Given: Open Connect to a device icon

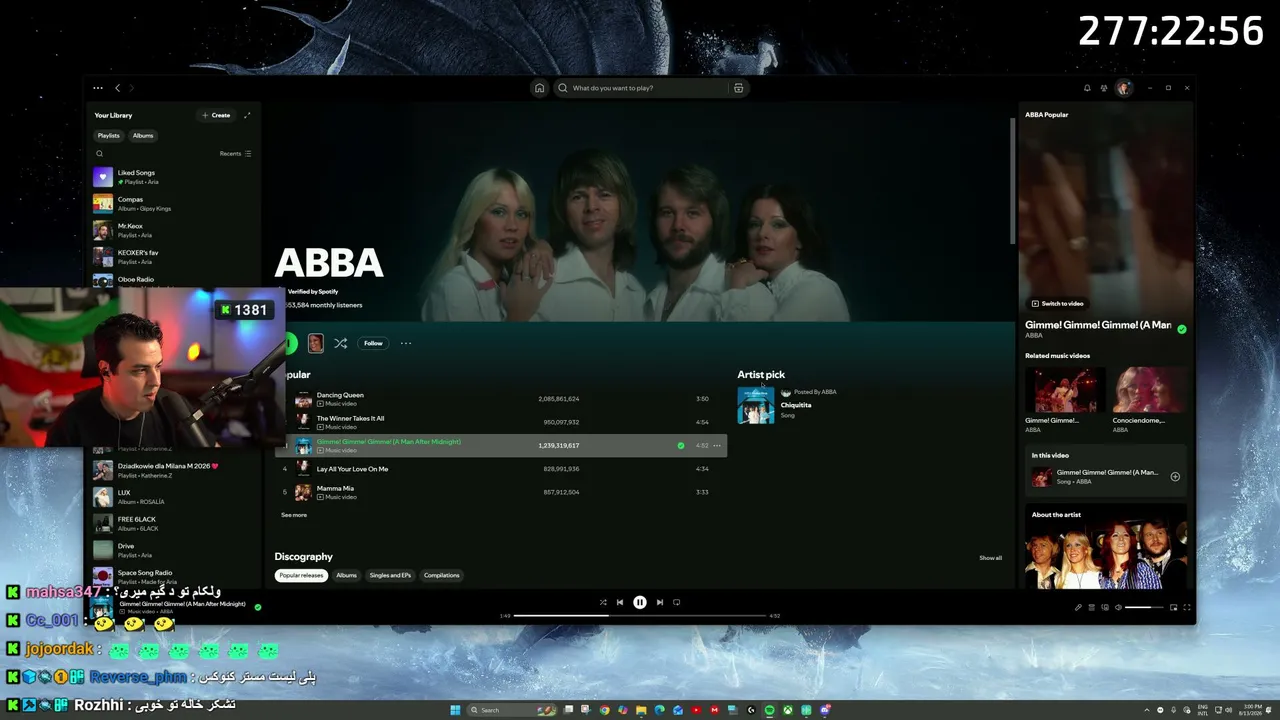Looking at the screenshot, I should (x=1104, y=607).
